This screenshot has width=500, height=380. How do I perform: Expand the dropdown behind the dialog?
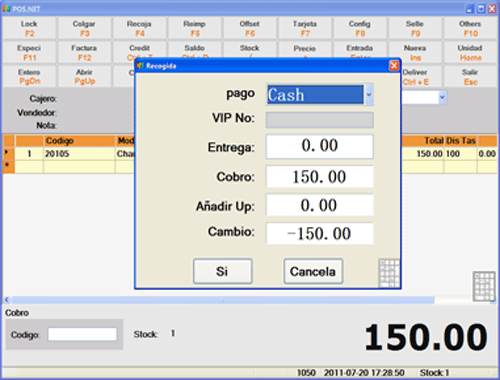(442, 97)
